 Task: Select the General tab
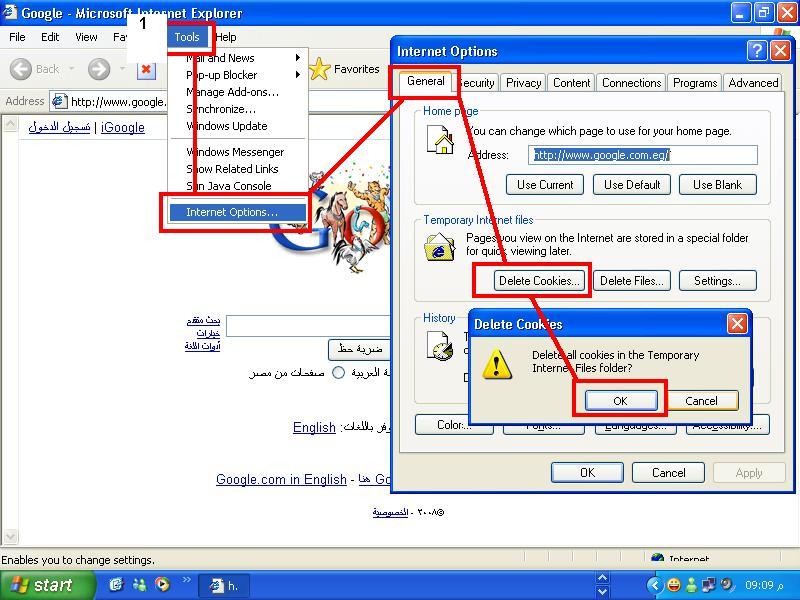click(x=426, y=81)
